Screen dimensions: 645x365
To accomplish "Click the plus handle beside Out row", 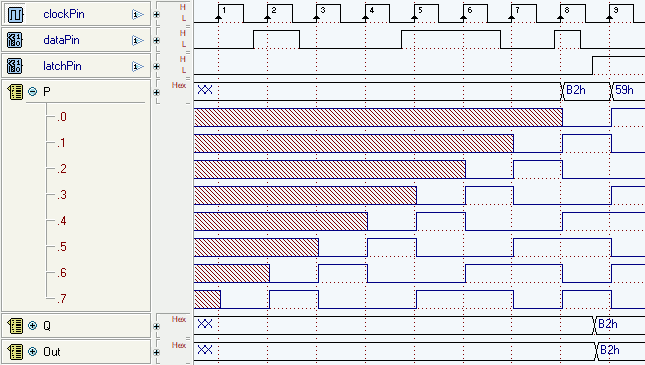I will point(156,353).
